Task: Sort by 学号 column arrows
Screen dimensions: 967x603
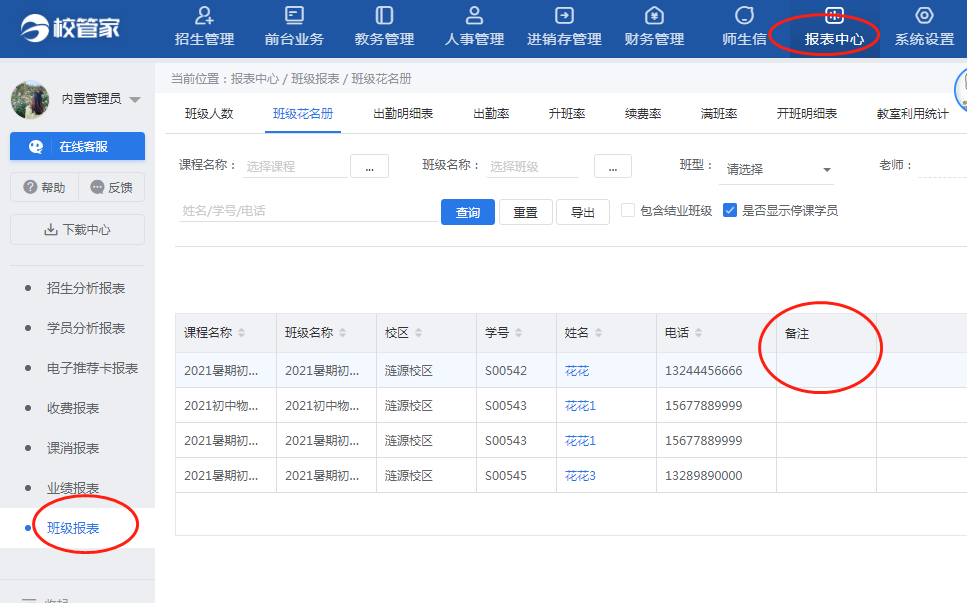Action: (x=518, y=333)
